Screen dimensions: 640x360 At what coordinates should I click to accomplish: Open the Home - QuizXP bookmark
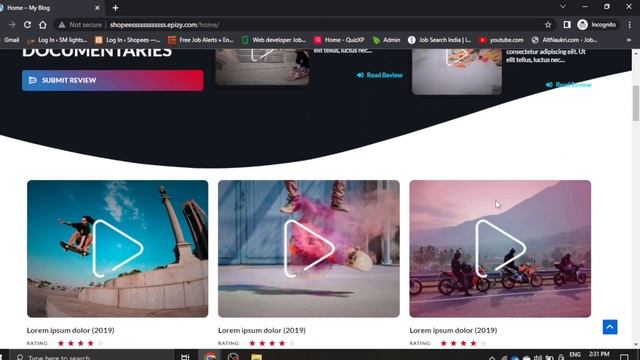(x=339, y=40)
